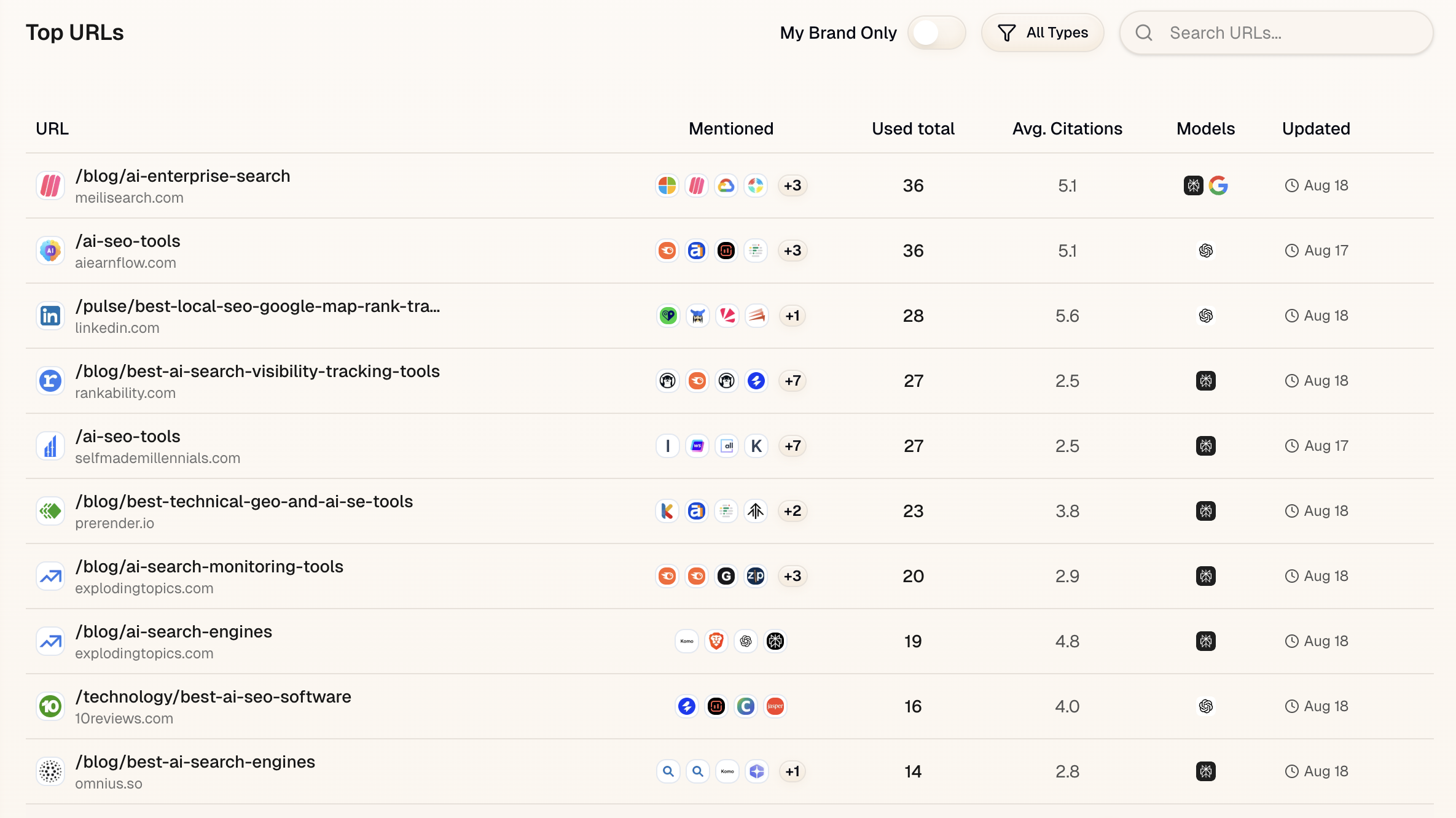Sort by the URL column header
The height and width of the screenshot is (818, 1456).
point(52,128)
